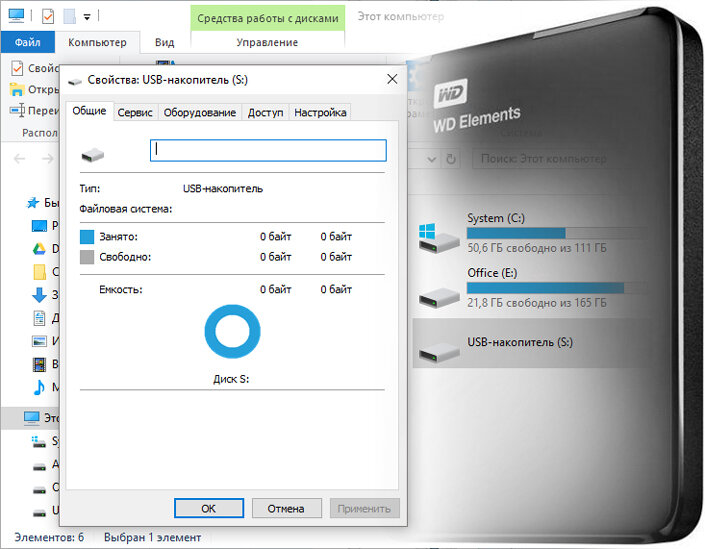Open the Доступ tab in properties
Viewport: 705px width, 549px height.
(x=265, y=112)
